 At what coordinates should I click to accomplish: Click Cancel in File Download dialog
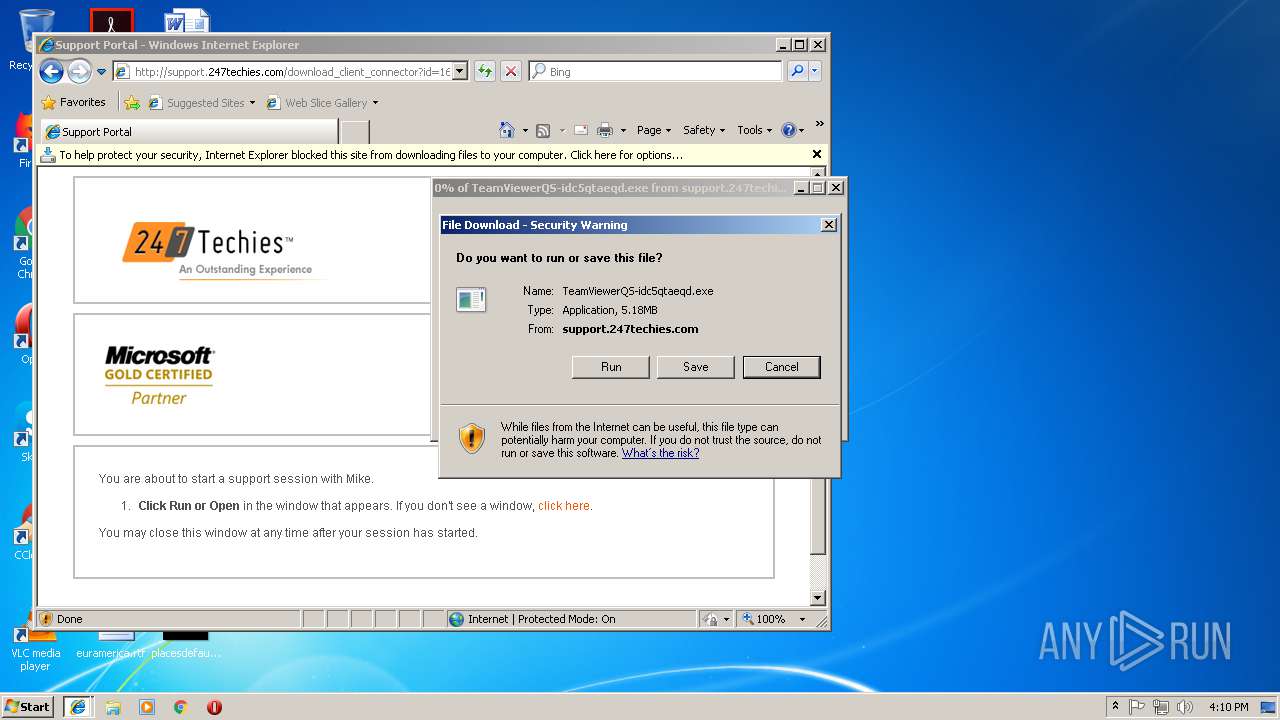(782, 367)
